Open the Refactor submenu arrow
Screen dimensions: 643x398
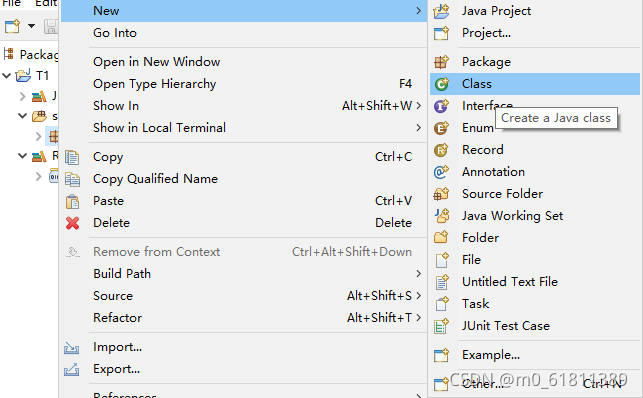tap(418, 318)
